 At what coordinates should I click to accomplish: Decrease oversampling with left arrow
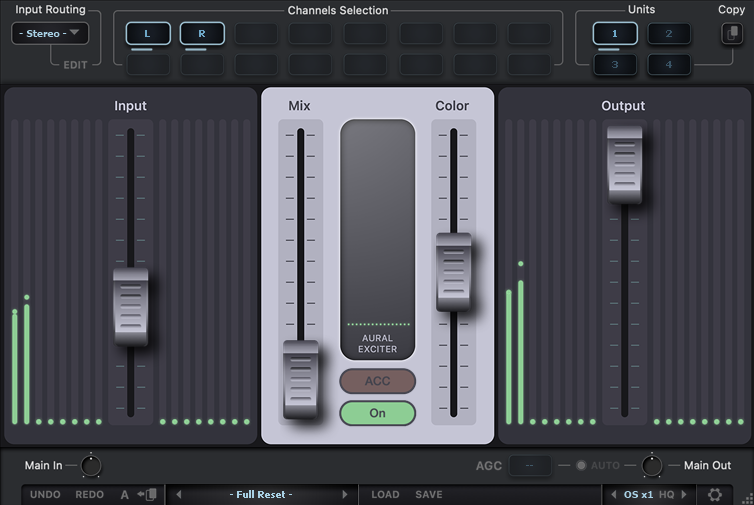point(614,494)
